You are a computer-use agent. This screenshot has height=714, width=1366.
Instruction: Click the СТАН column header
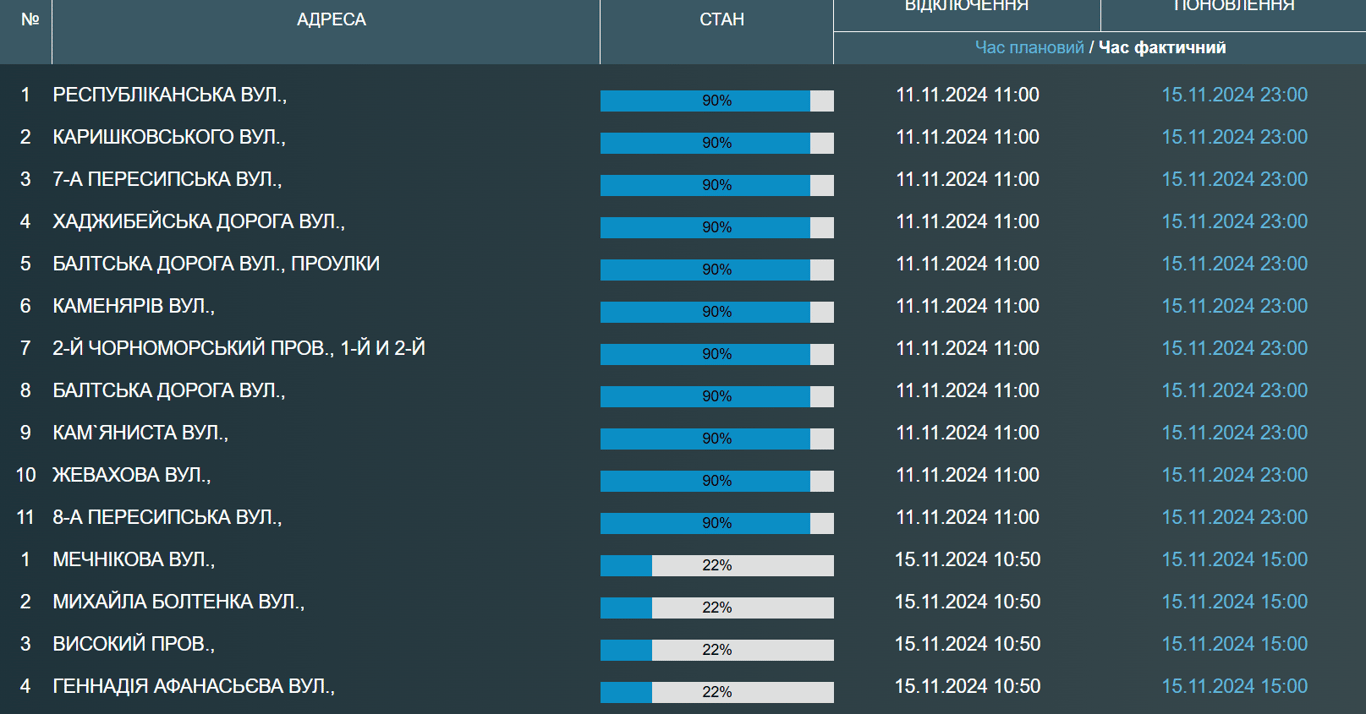point(721,20)
